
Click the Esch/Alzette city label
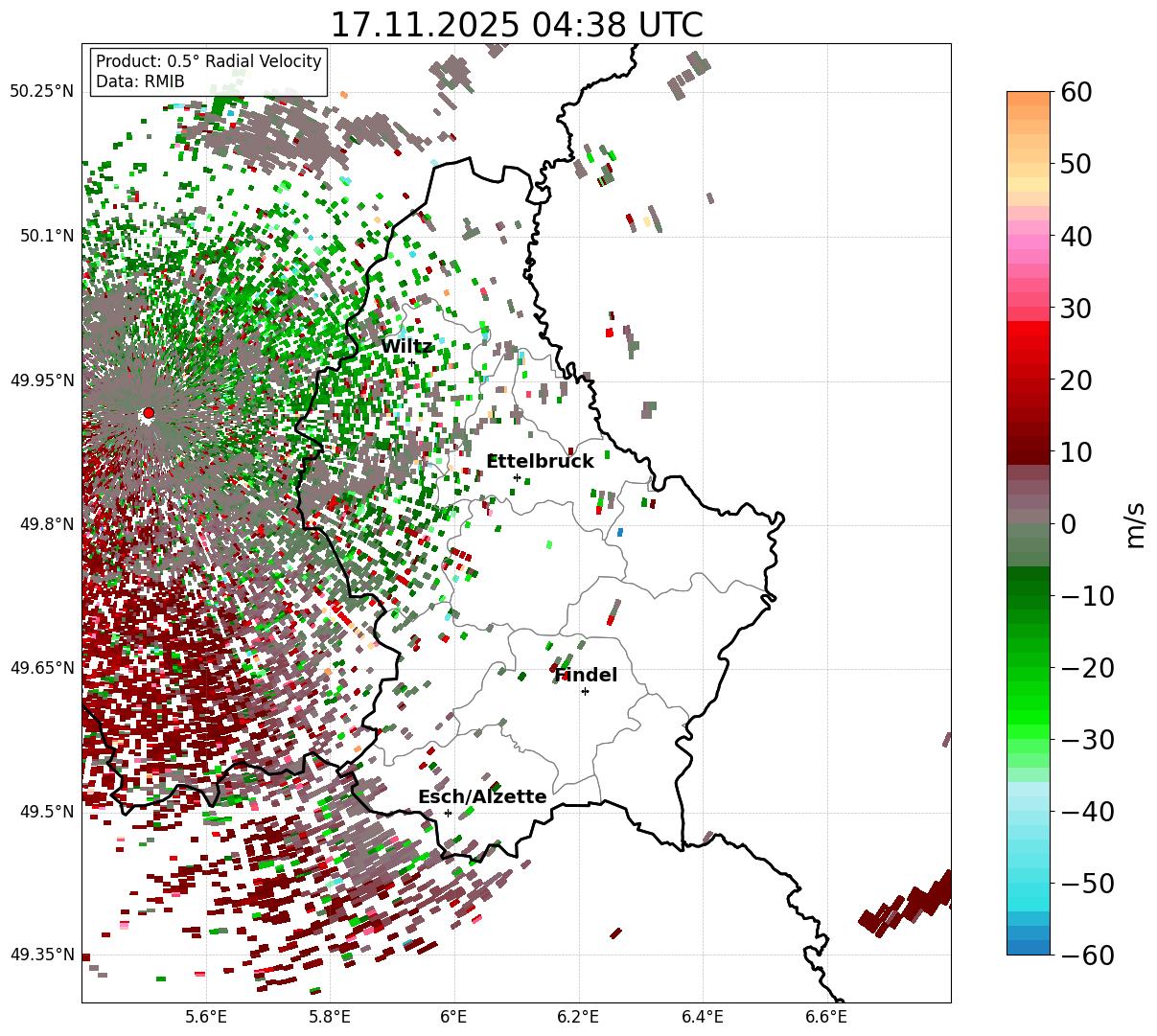482,797
